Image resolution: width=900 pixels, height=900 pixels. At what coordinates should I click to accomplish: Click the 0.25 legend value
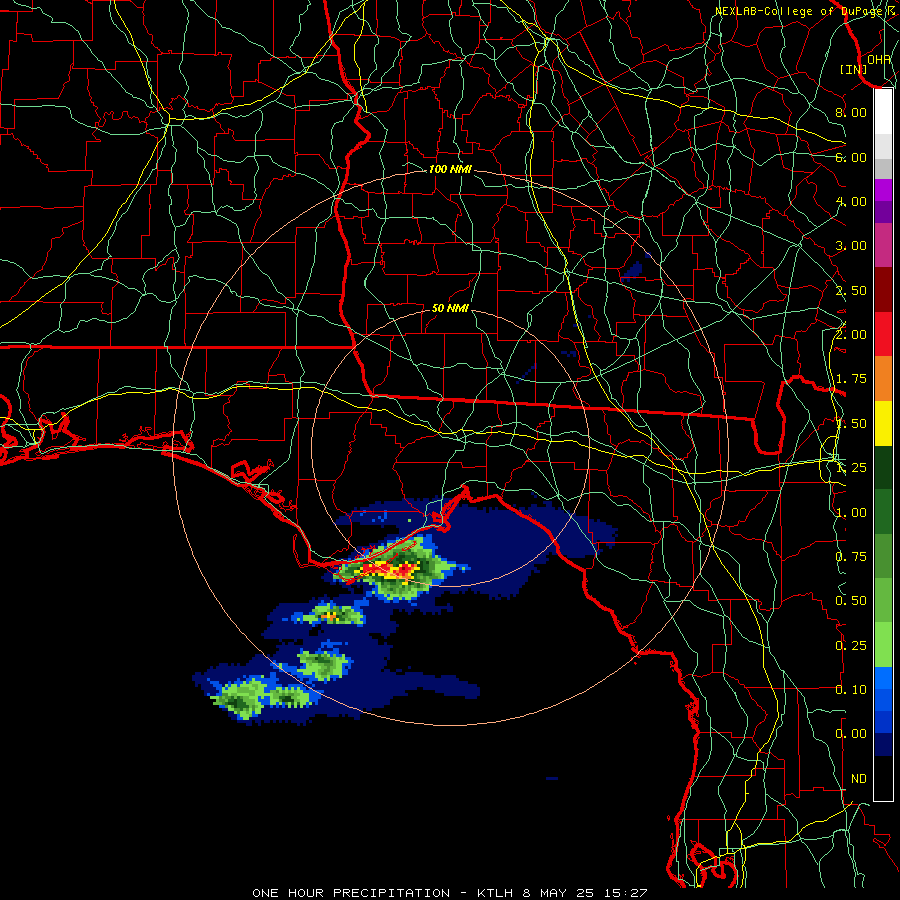[851, 646]
